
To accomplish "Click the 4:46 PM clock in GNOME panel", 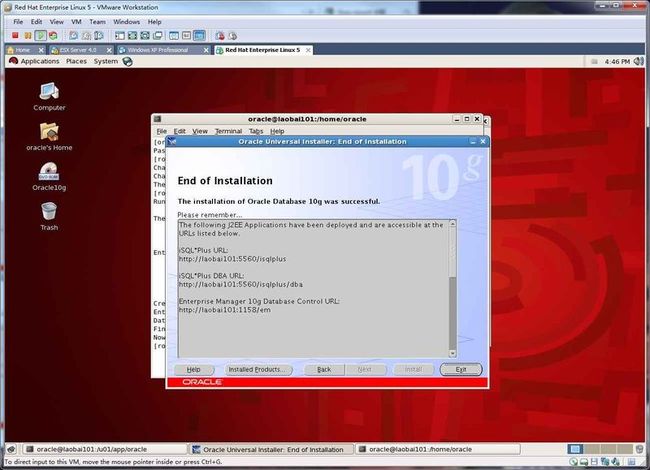I will (x=617, y=61).
